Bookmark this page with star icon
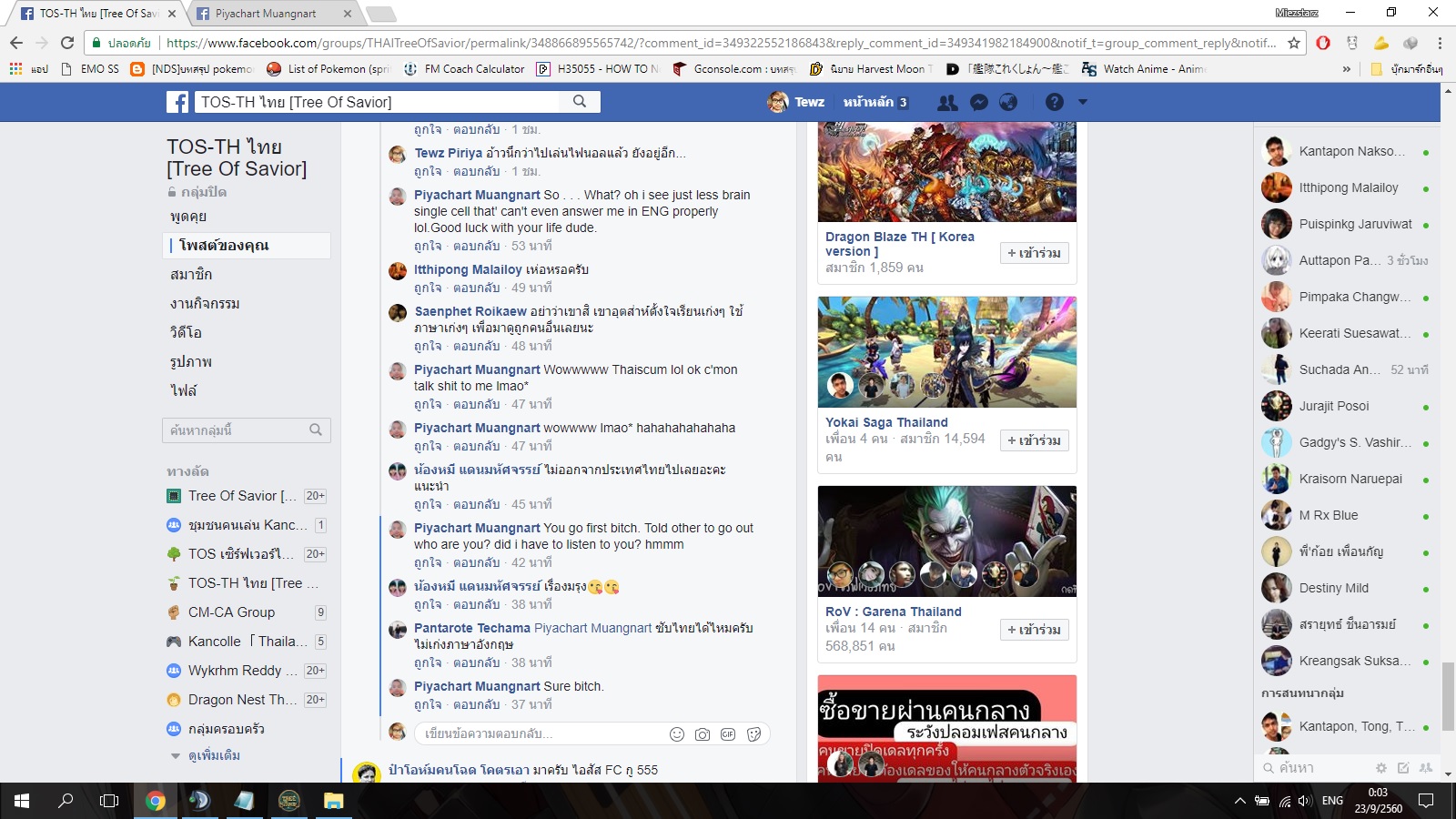Image resolution: width=1456 pixels, height=819 pixels. click(1294, 43)
